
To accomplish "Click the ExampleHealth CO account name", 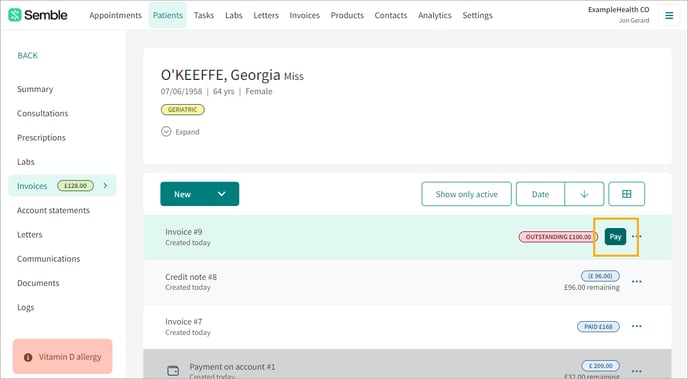I will pyautogui.click(x=619, y=10).
